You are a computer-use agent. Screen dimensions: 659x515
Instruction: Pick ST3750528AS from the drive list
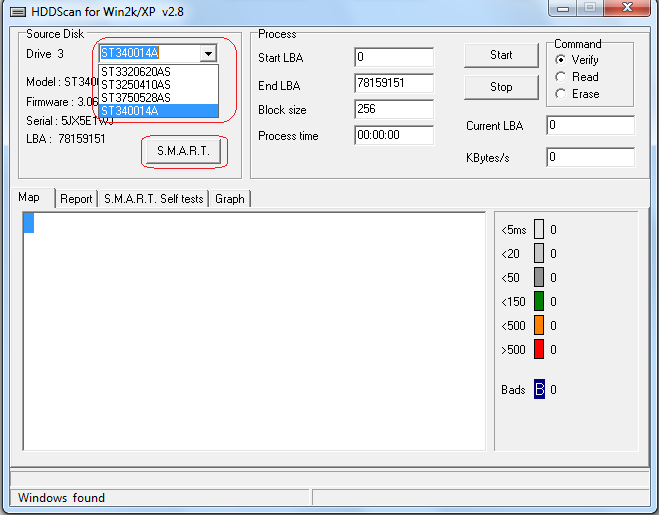(x=158, y=98)
